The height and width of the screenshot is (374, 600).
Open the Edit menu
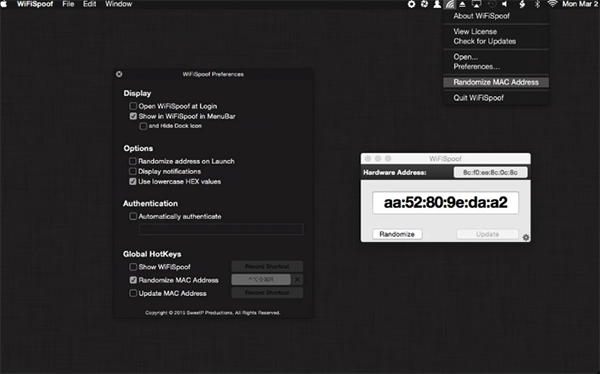pos(90,4)
